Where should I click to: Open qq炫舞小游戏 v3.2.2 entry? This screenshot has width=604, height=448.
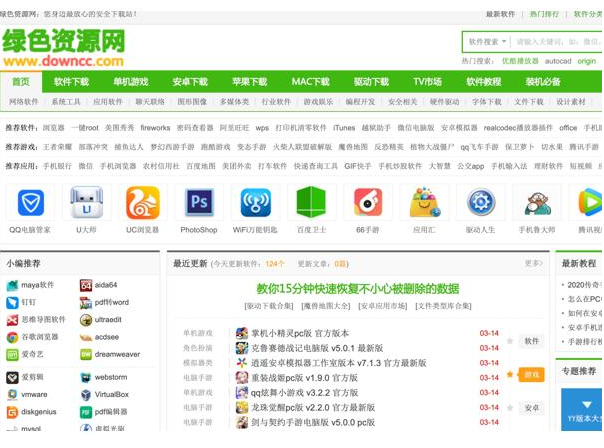coord(304,393)
